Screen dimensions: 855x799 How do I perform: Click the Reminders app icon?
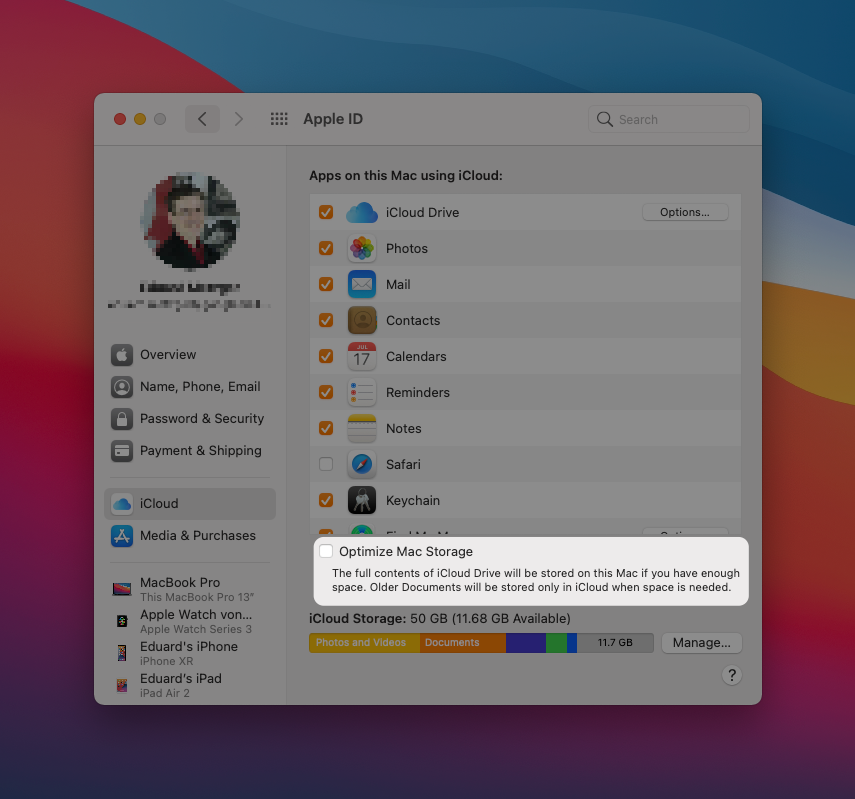click(362, 392)
